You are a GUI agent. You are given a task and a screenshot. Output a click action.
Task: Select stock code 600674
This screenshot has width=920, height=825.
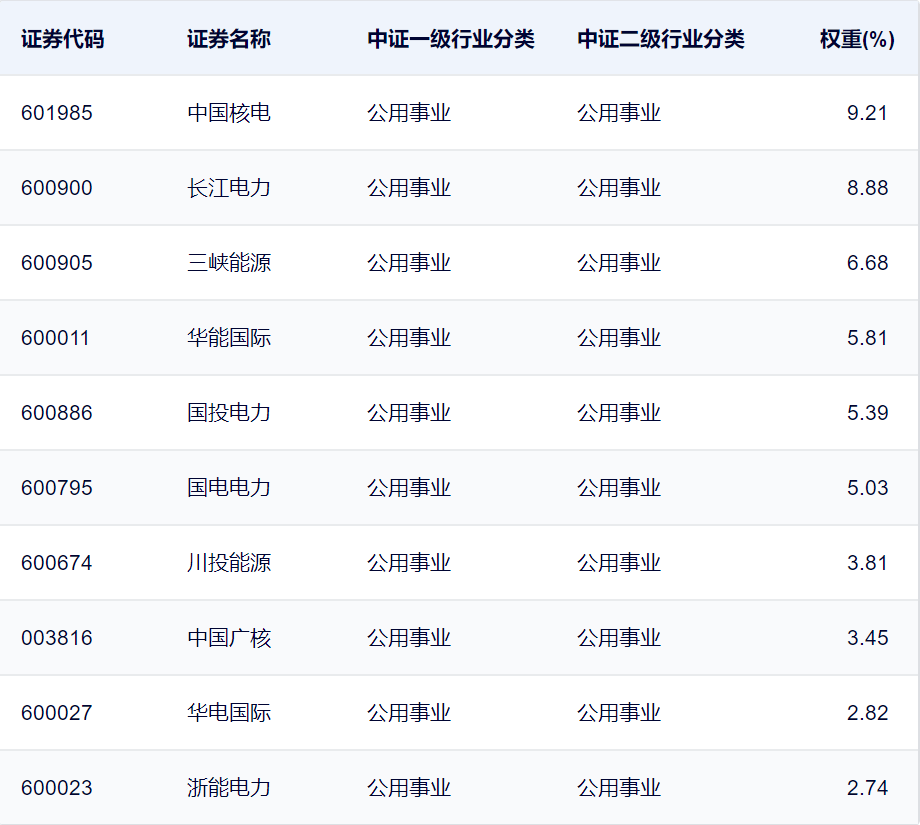[x=57, y=563]
